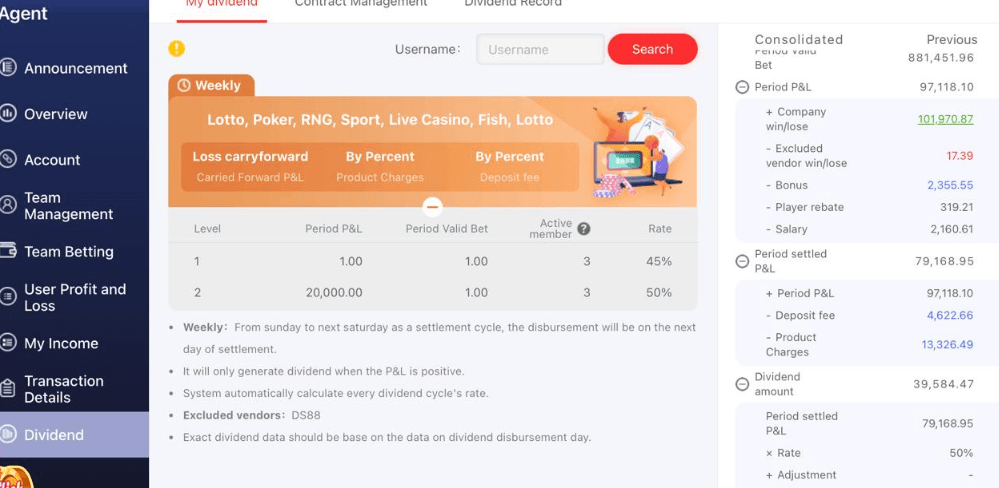
Task: Click the Team Betting icon
Action: click(9, 251)
